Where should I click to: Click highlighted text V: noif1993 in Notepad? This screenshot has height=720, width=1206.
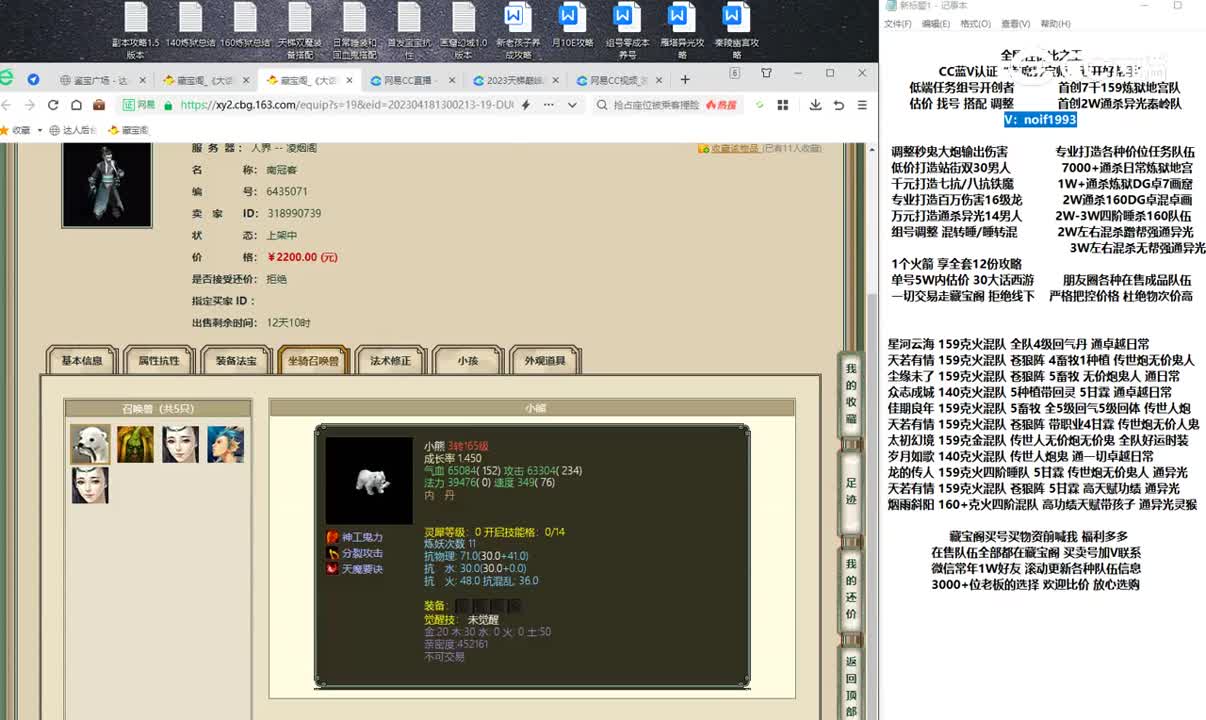[1040, 119]
